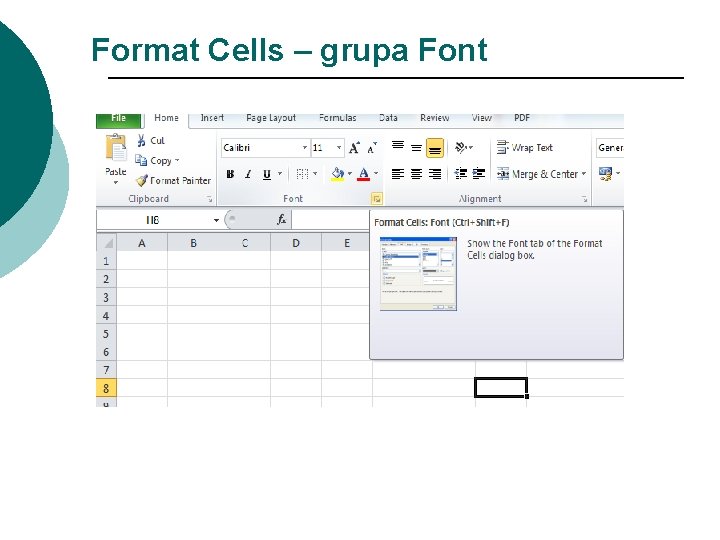Click in the formula bar
Viewport: 720px width, 540px height.
[x=330, y=220]
